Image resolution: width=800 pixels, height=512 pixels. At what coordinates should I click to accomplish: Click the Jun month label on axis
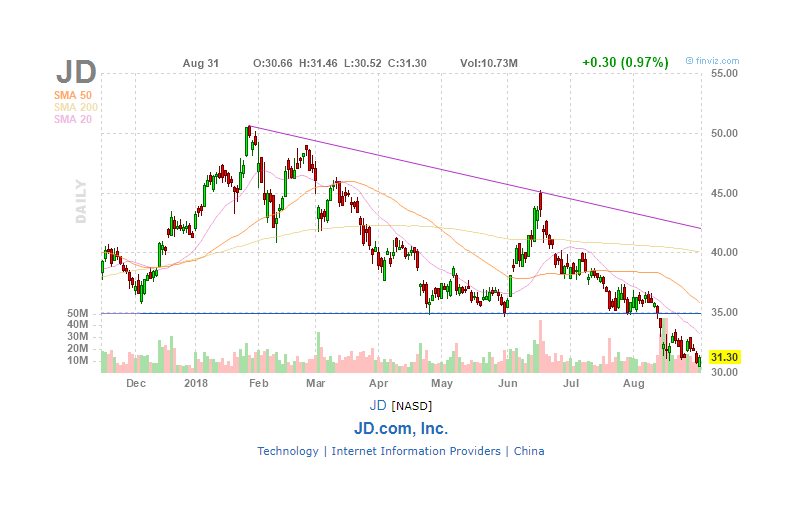(508, 383)
